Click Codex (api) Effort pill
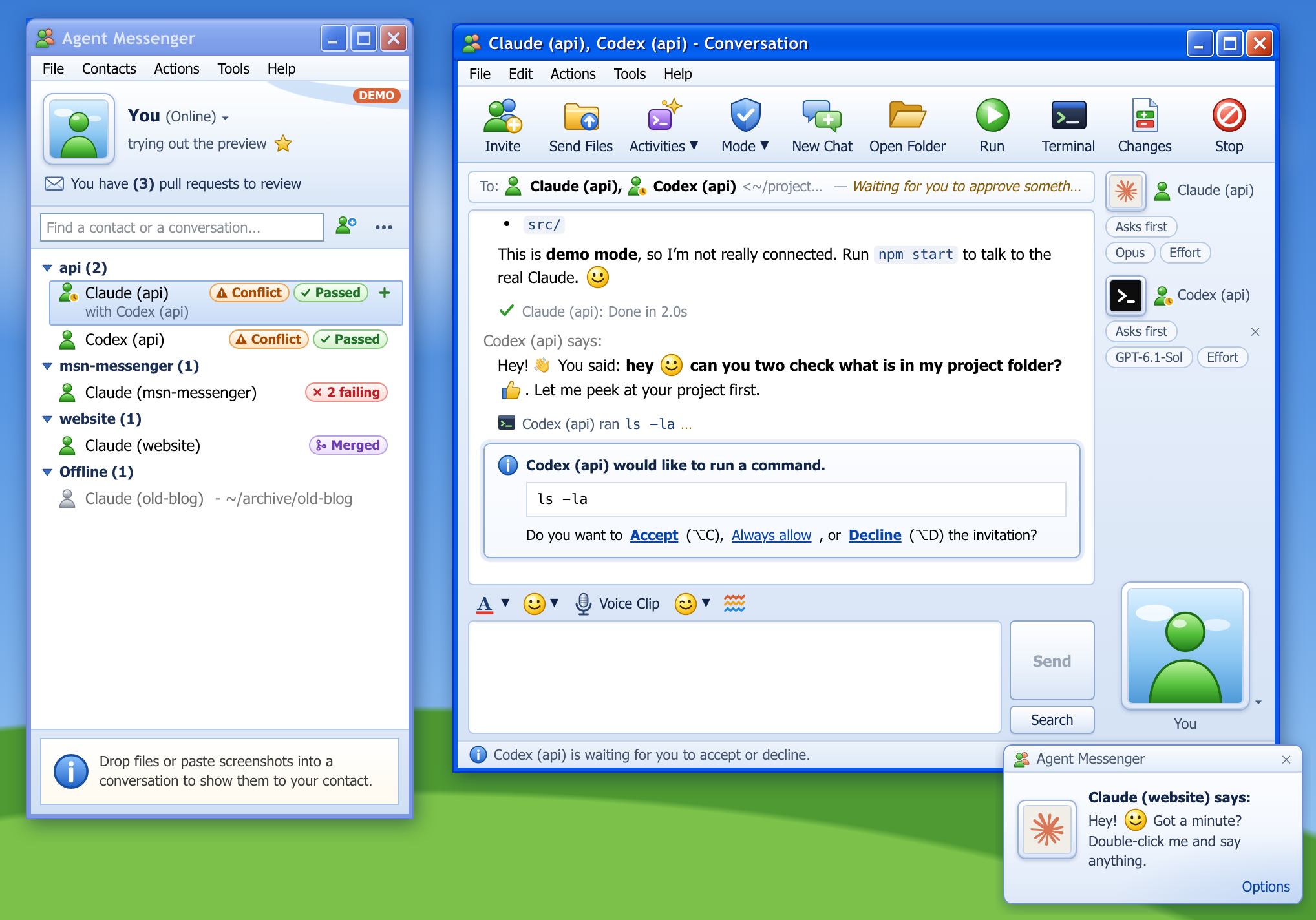 (x=1222, y=357)
